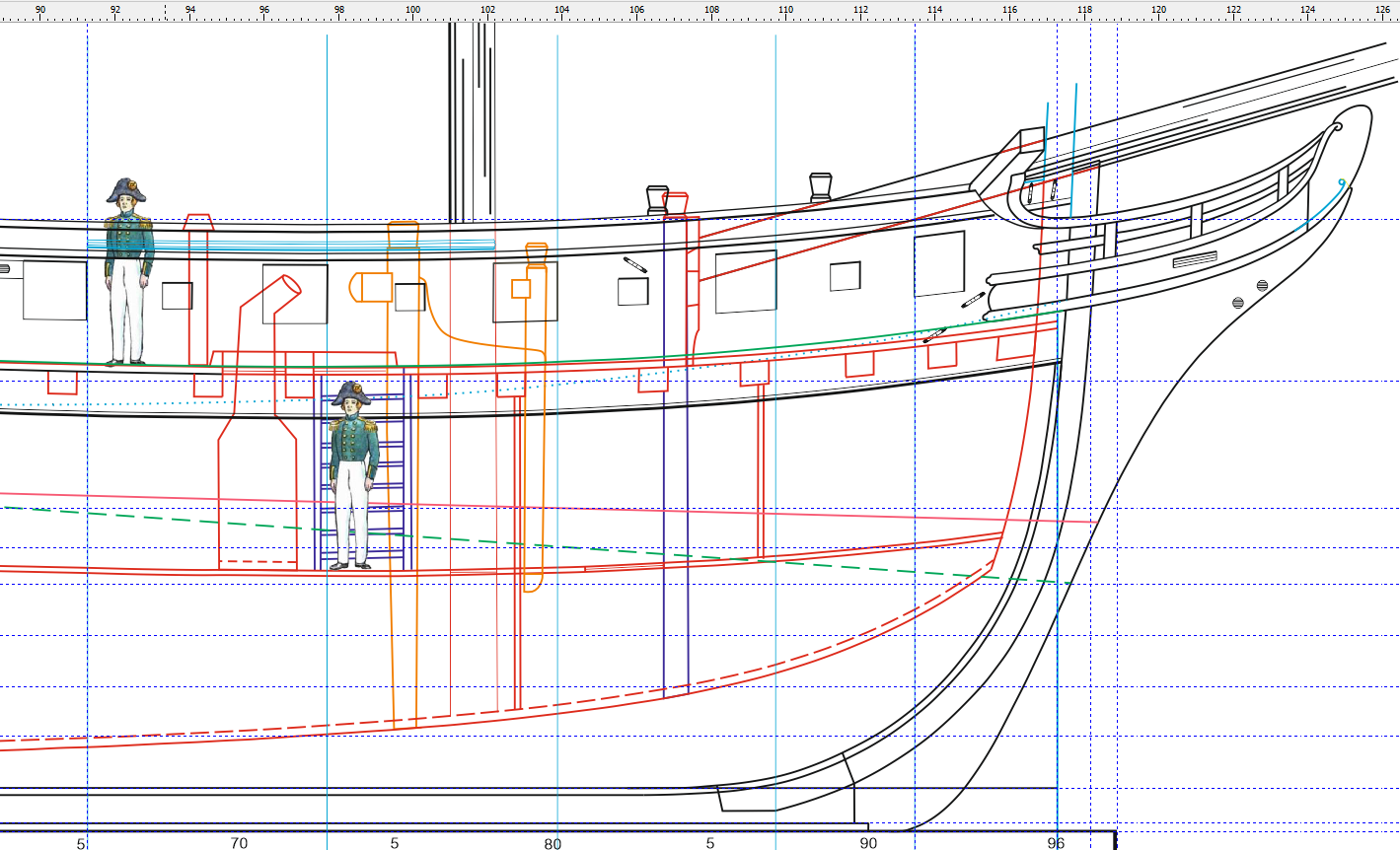Select the cyan 9 label near the bow
The image size is (1400, 850).
pos(1342,183)
